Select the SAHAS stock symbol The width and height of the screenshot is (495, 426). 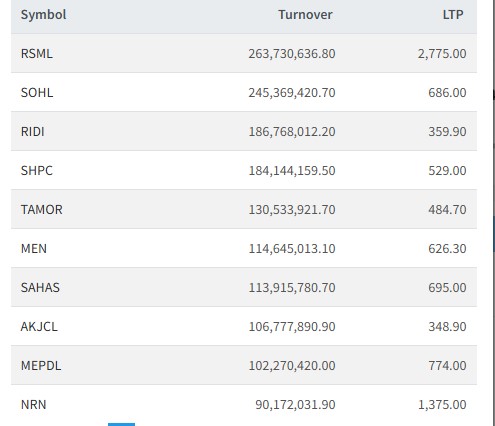(40, 288)
